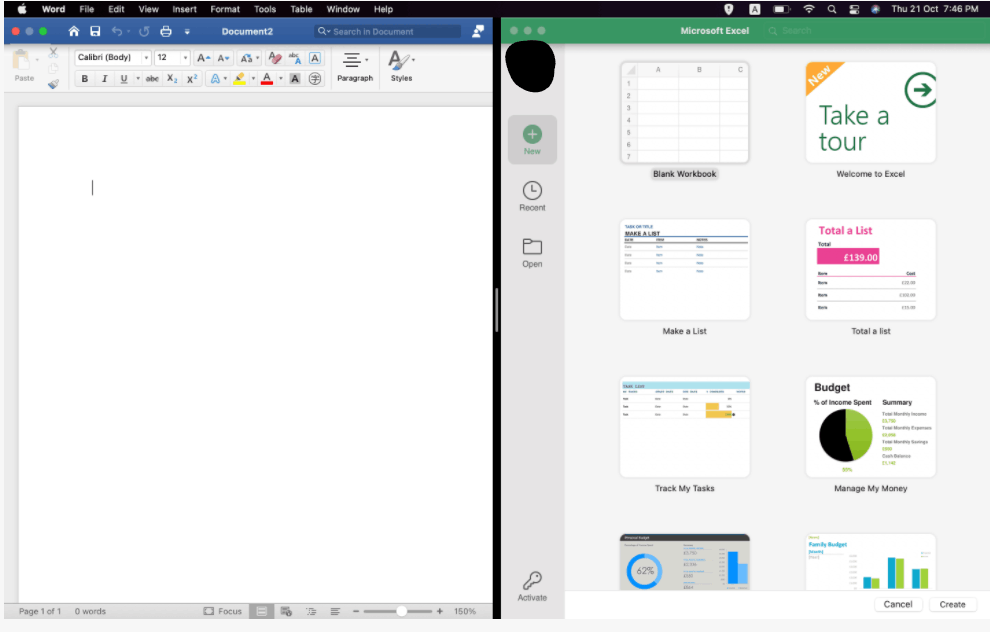Click zoom in plus button

coord(439,611)
